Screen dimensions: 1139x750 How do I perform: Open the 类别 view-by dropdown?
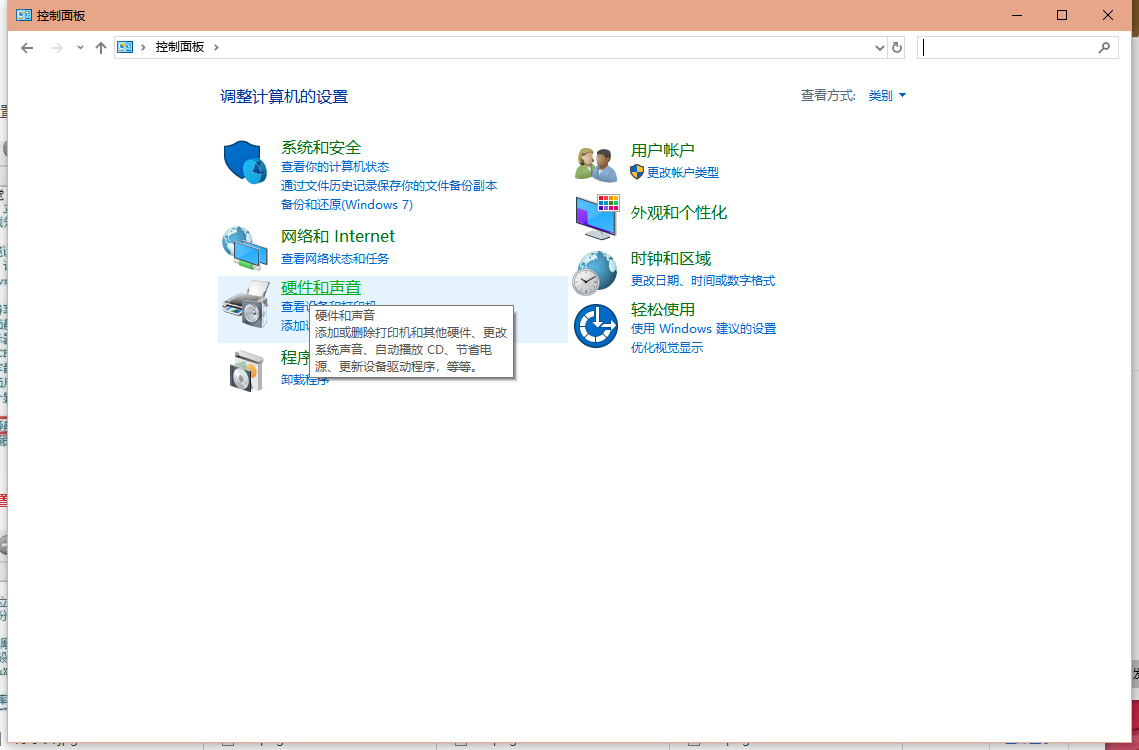(x=887, y=96)
